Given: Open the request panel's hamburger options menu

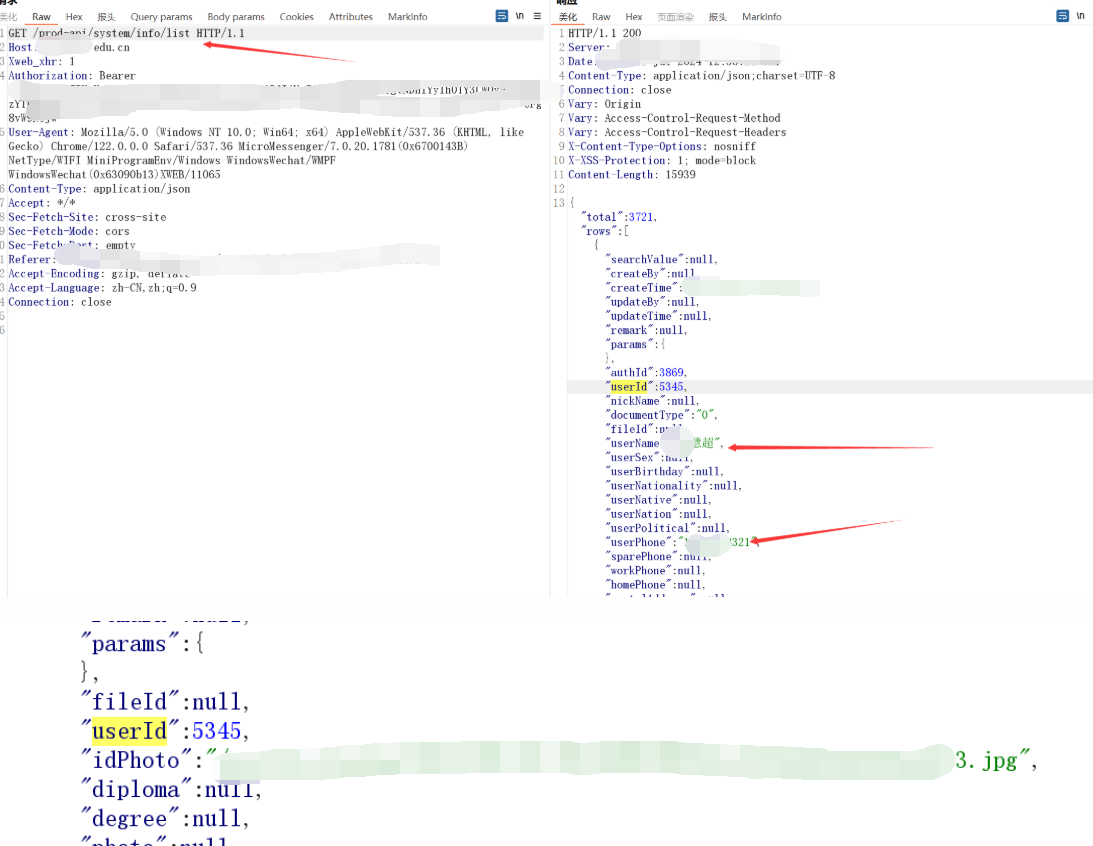Looking at the screenshot, I should pyautogui.click(x=538, y=17).
